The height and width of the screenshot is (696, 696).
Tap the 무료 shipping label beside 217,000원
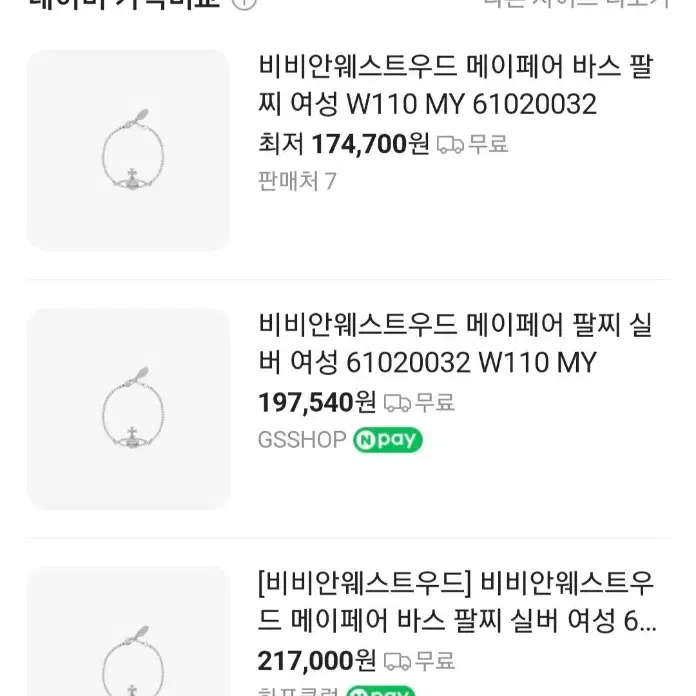click(435, 661)
